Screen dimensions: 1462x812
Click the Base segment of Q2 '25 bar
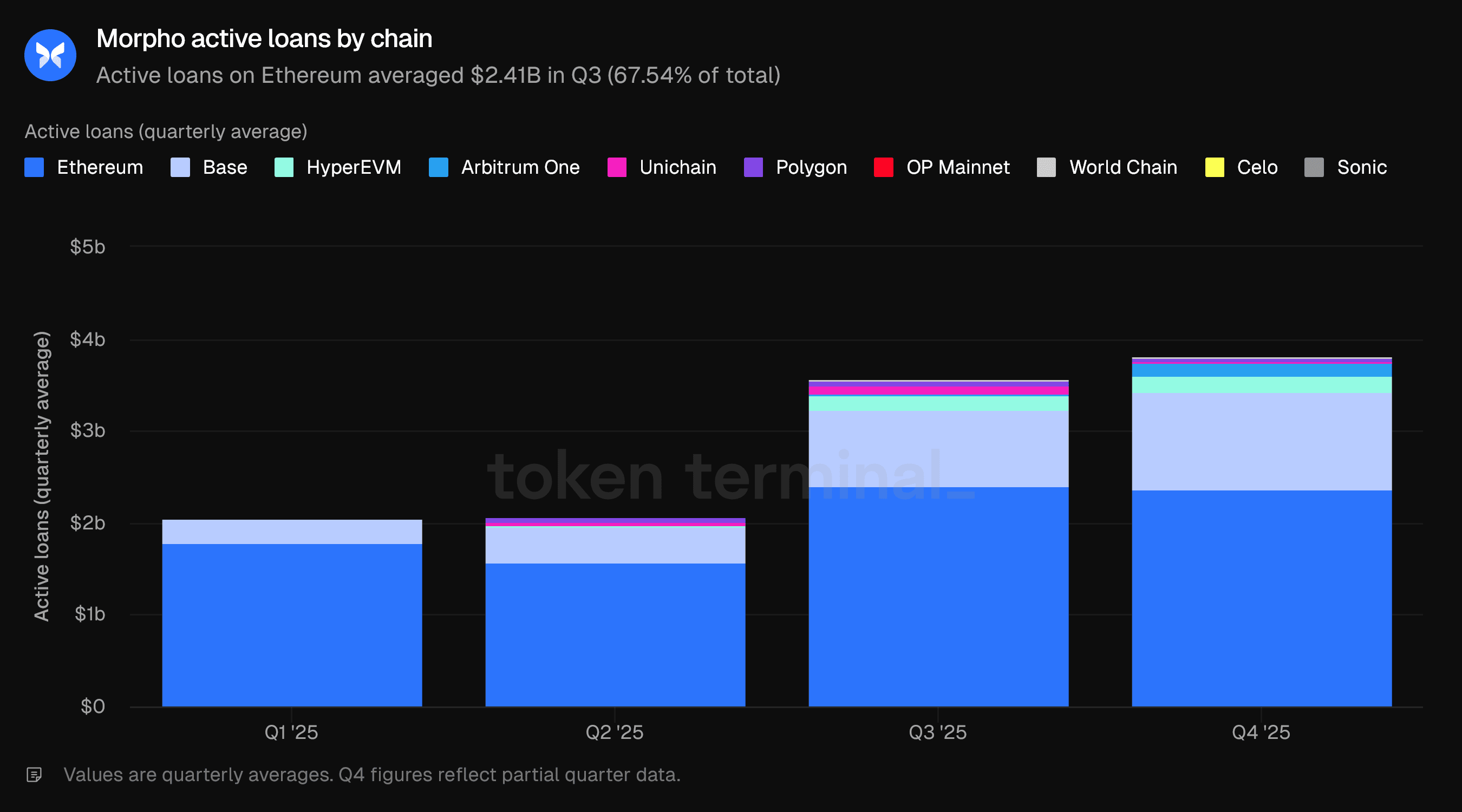point(615,545)
